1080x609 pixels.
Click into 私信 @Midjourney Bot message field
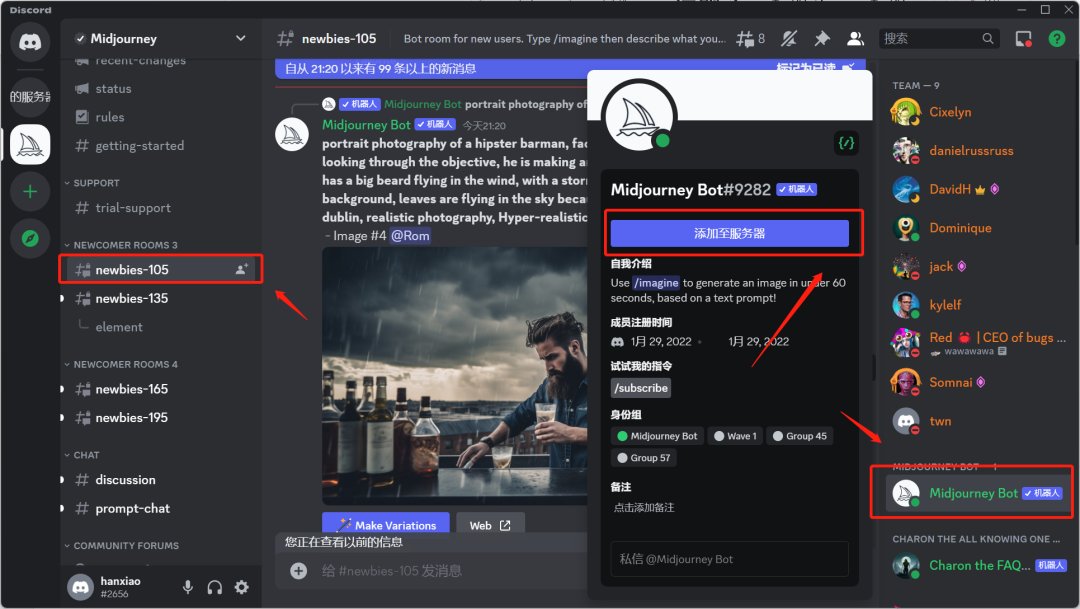[729, 559]
